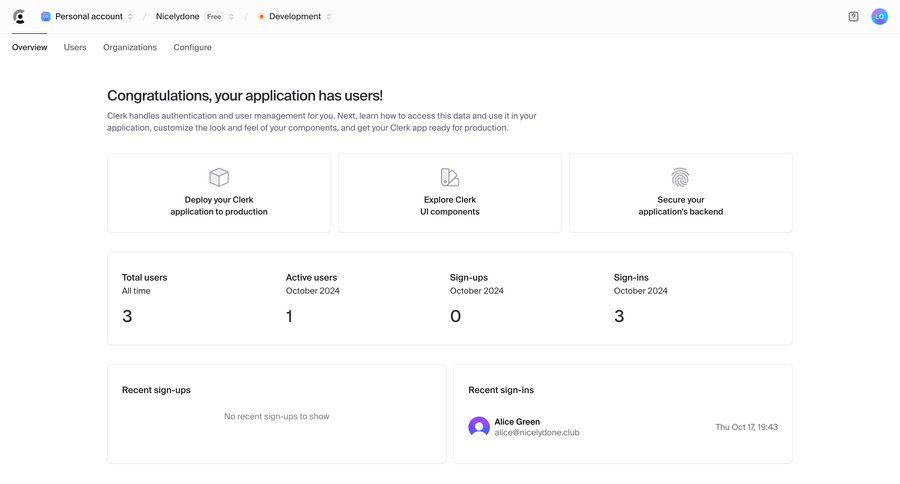Click the Recent sign-ups heading

(156, 390)
